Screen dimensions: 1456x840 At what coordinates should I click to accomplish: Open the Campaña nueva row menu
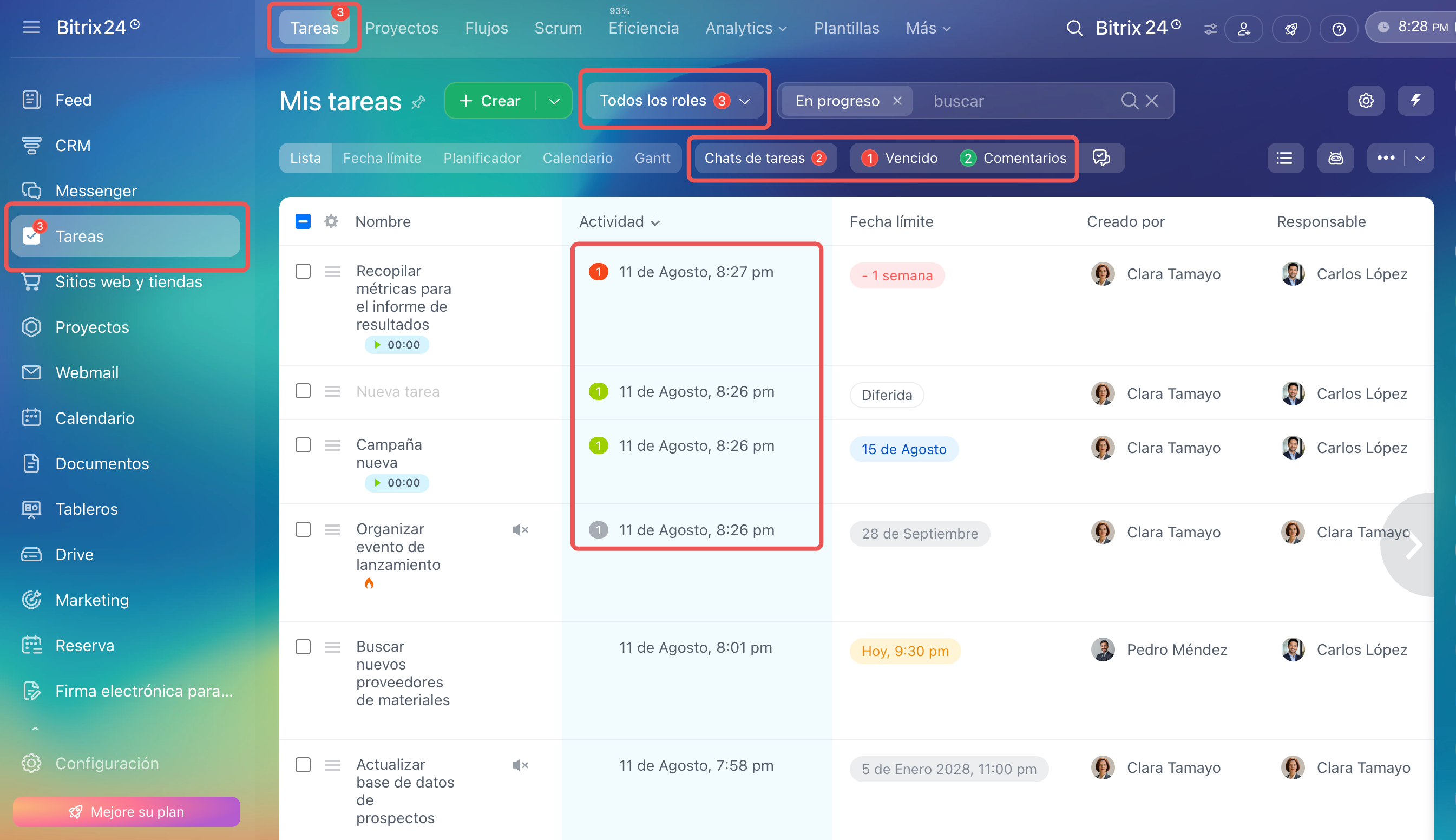(x=332, y=445)
